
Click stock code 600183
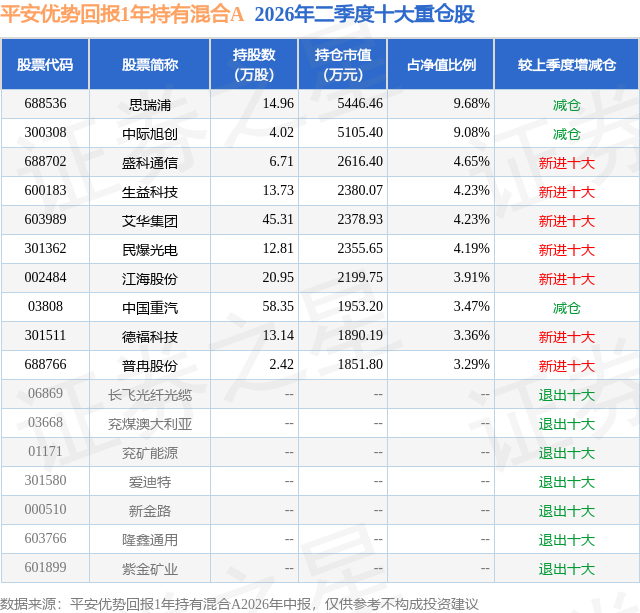(45, 191)
